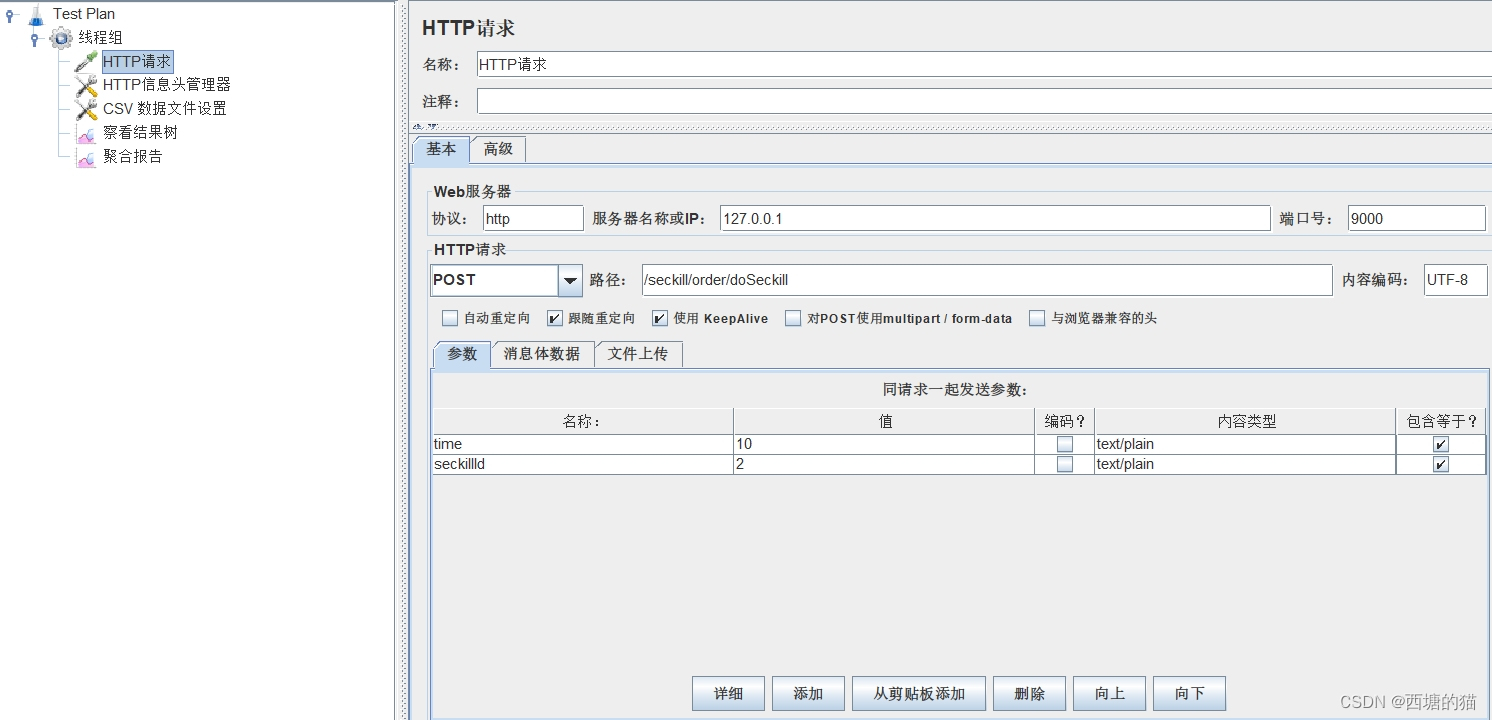
Task: Click the 添加 button
Action: pos(808,694)
